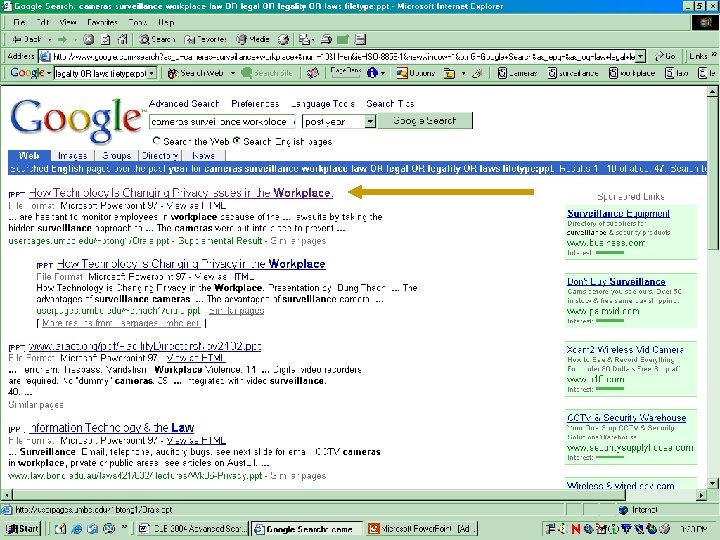The image size is (720, 540).
Task: Click the Refresh page icon
Action: point(105,39)
